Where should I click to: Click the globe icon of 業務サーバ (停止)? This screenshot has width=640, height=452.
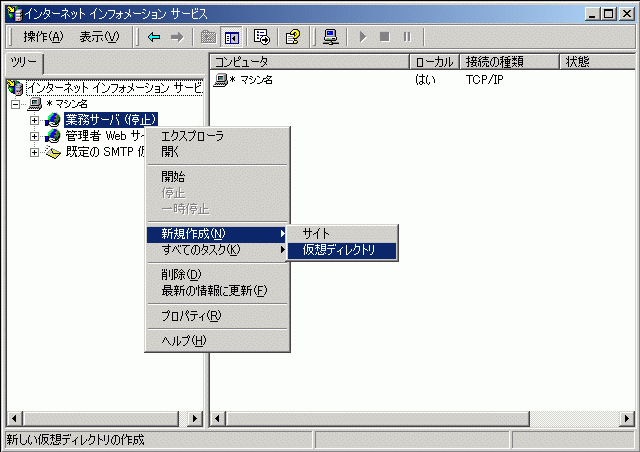[53, 120]
